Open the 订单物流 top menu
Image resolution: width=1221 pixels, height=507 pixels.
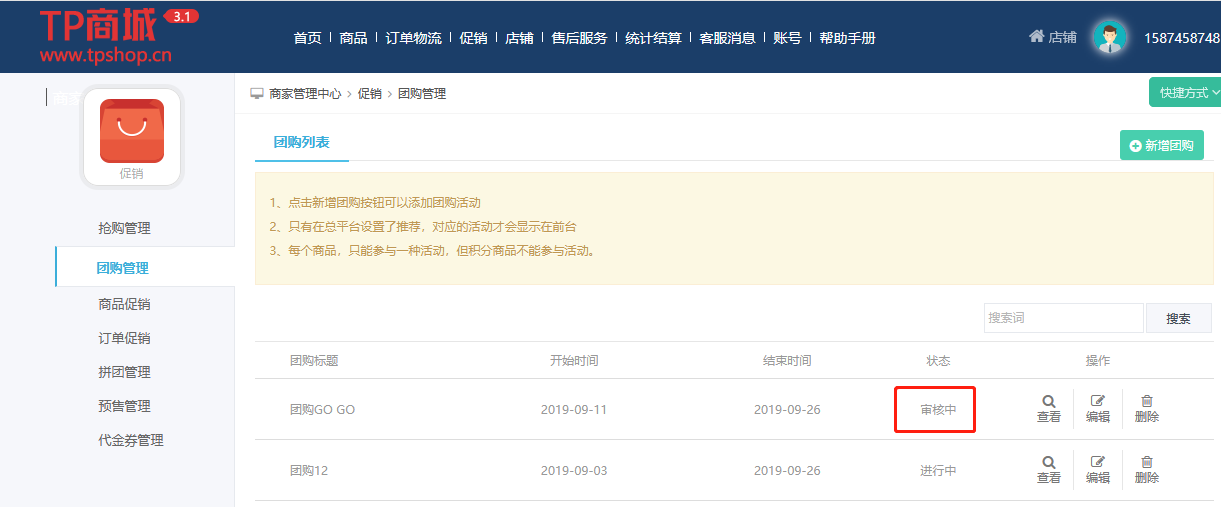pos(413,38)
